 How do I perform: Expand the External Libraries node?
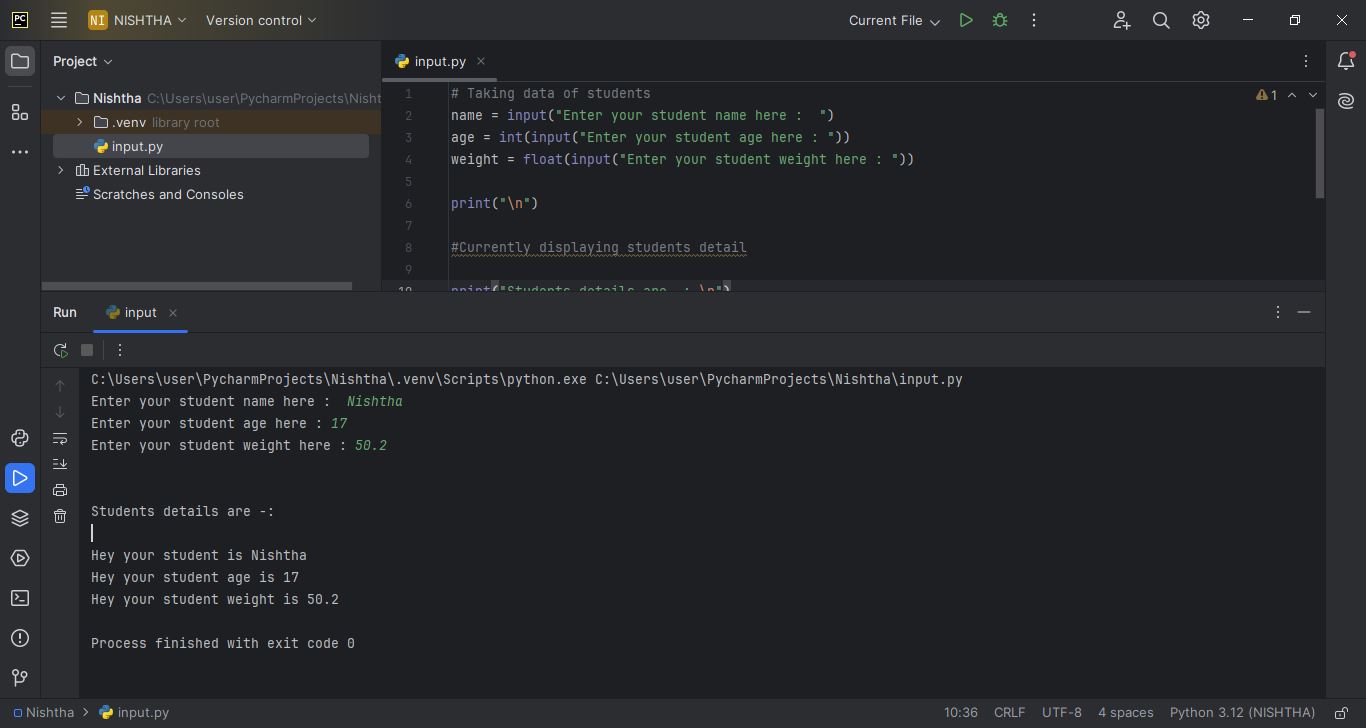61,170
